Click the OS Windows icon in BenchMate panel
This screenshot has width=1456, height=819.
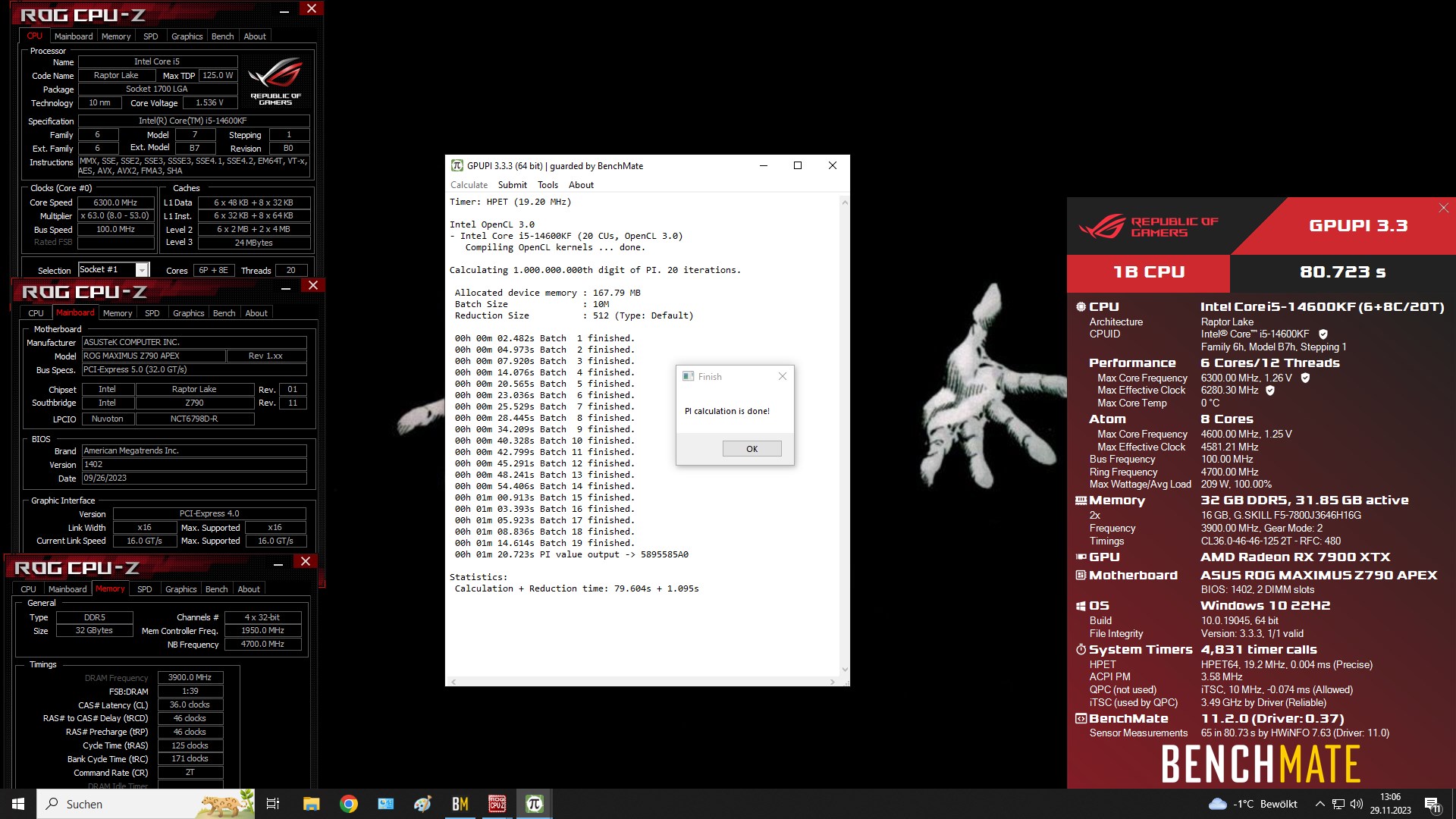(1081, 606)
